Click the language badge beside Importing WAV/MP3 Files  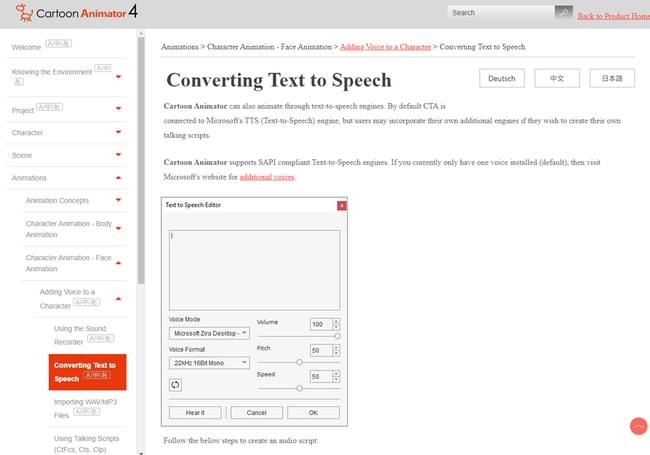87,411
